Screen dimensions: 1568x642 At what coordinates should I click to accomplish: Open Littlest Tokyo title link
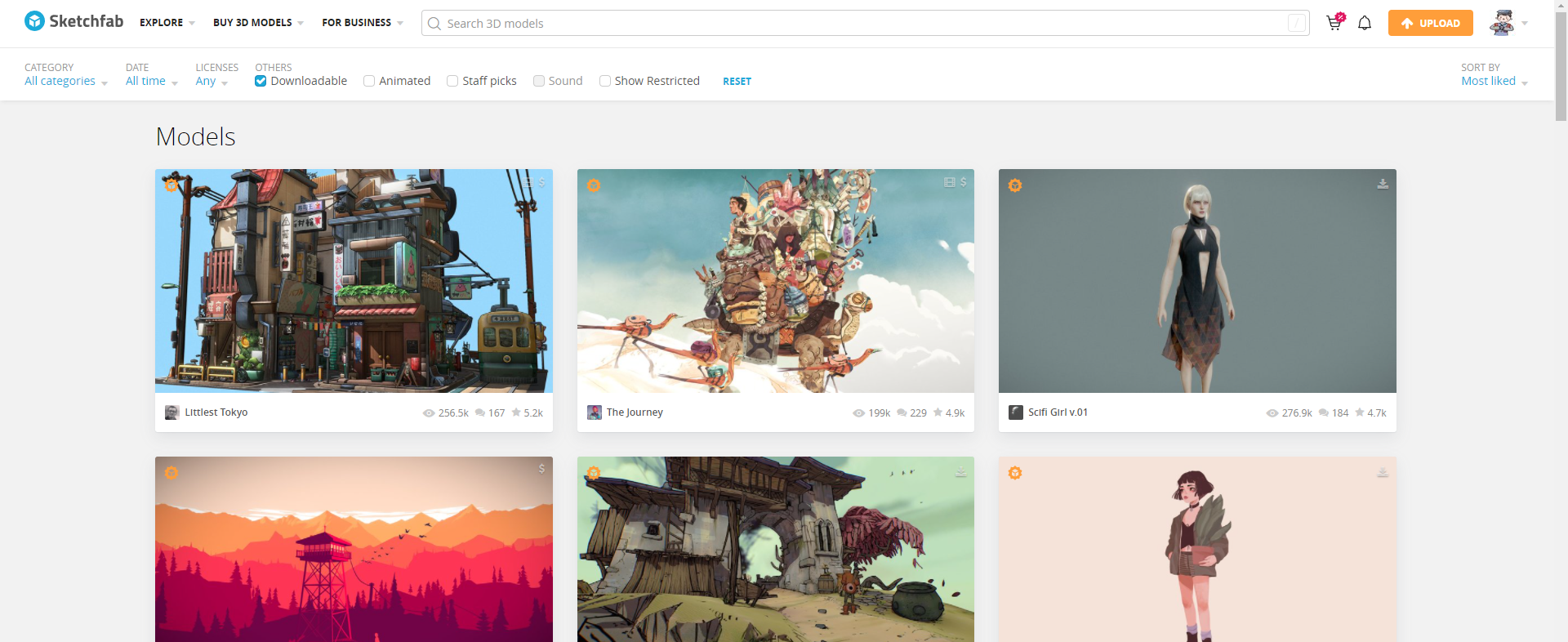pos(216,412)
